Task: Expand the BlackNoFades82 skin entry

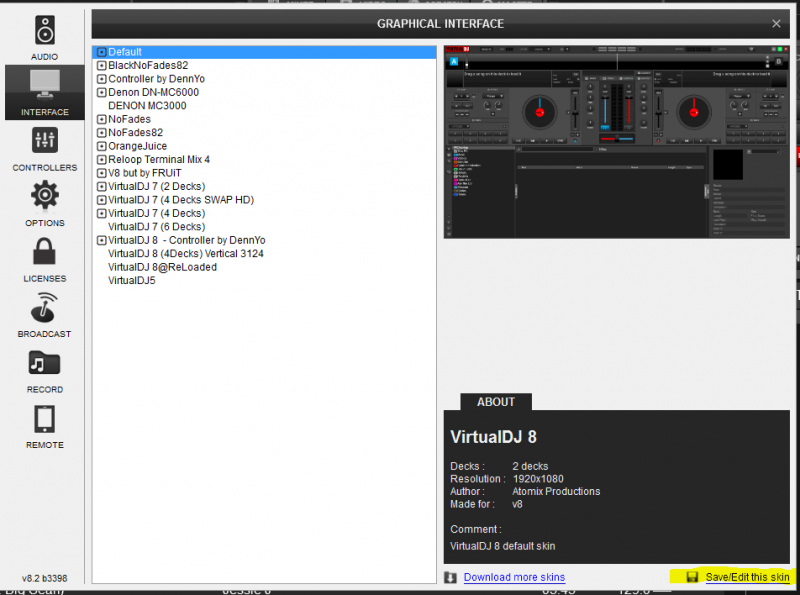Action: 102,65
